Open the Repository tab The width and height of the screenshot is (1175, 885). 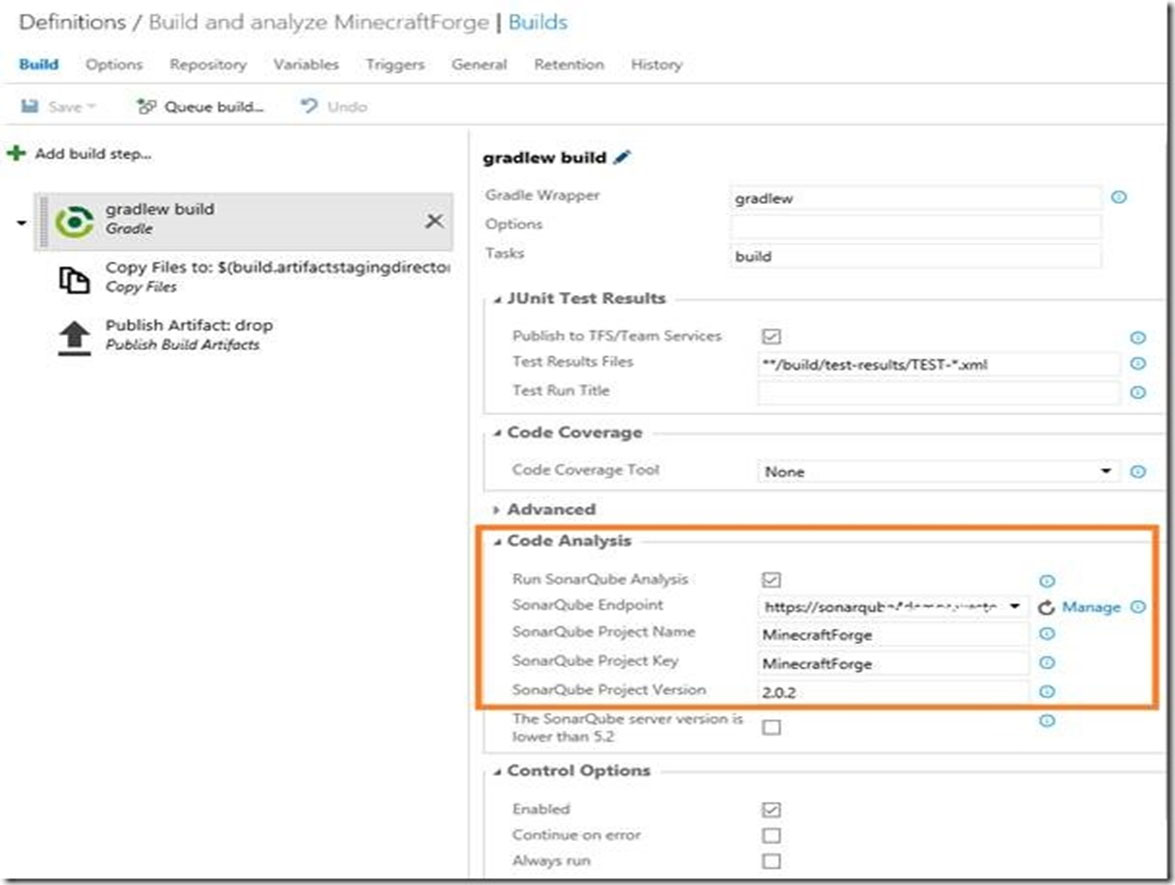208,64
